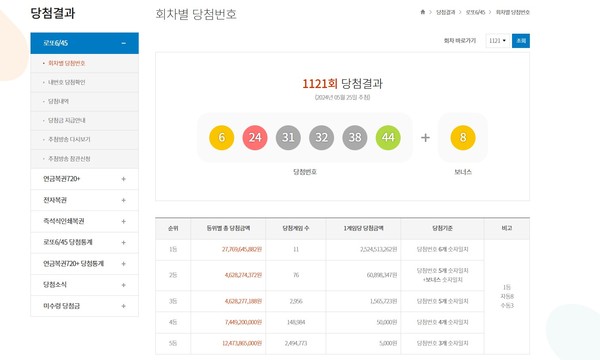Expand the 당첨소식 sidebar menu
The image size is (600, 360).
pyautogui.click(x=124, y=285)
